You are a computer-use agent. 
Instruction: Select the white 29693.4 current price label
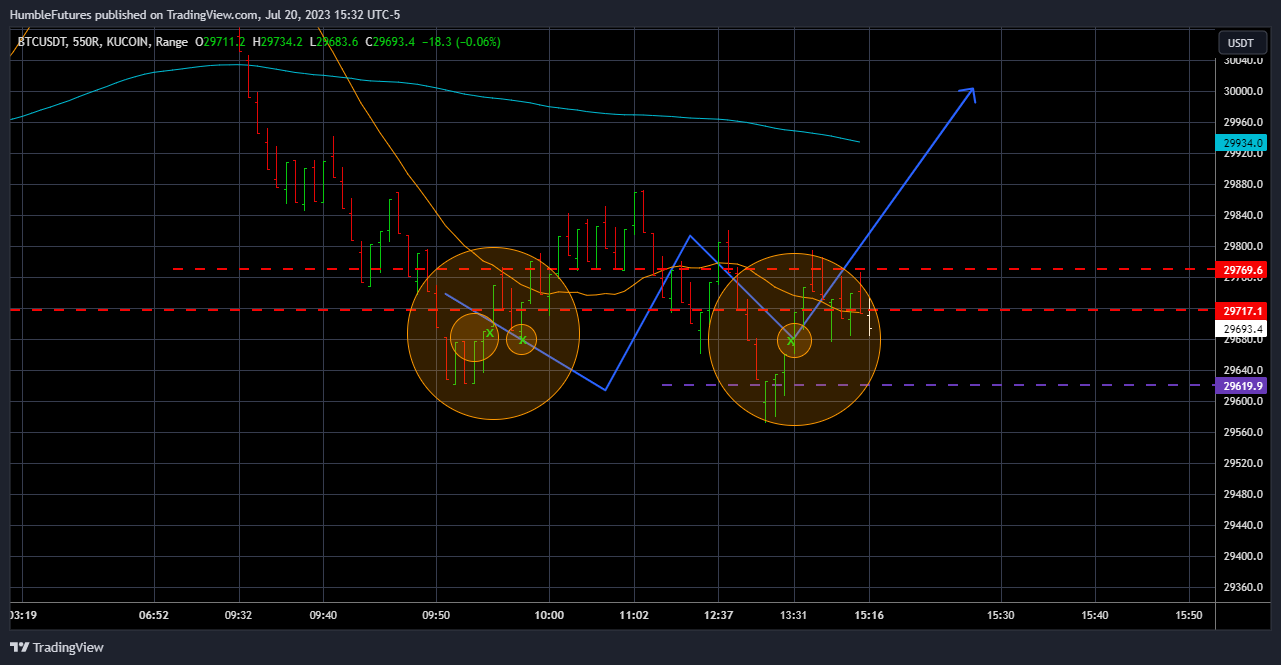pos(1240,328)
